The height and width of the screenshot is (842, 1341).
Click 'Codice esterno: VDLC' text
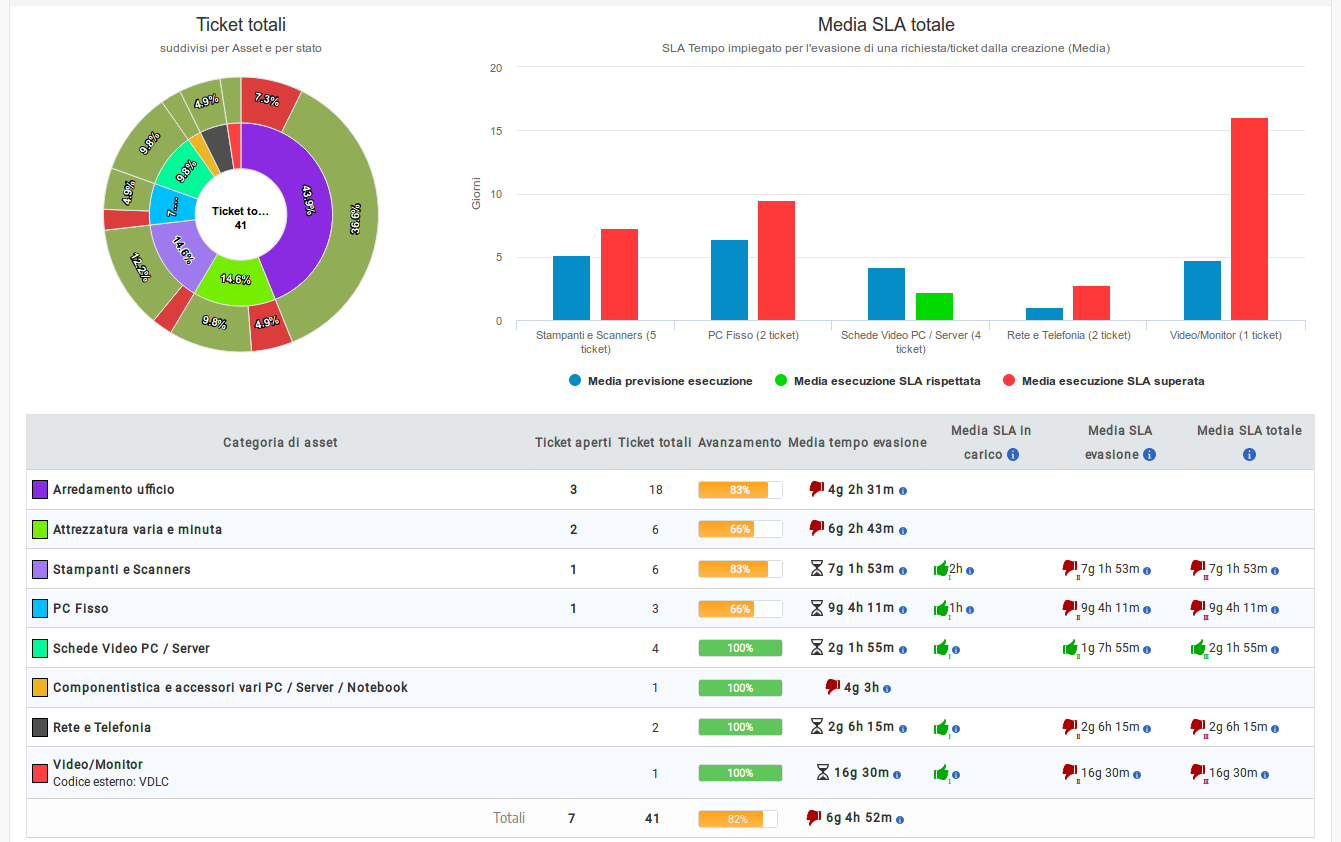111,782
